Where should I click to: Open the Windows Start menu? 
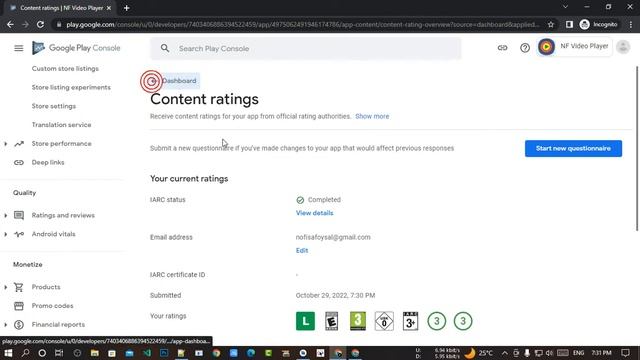pos(8,353)
